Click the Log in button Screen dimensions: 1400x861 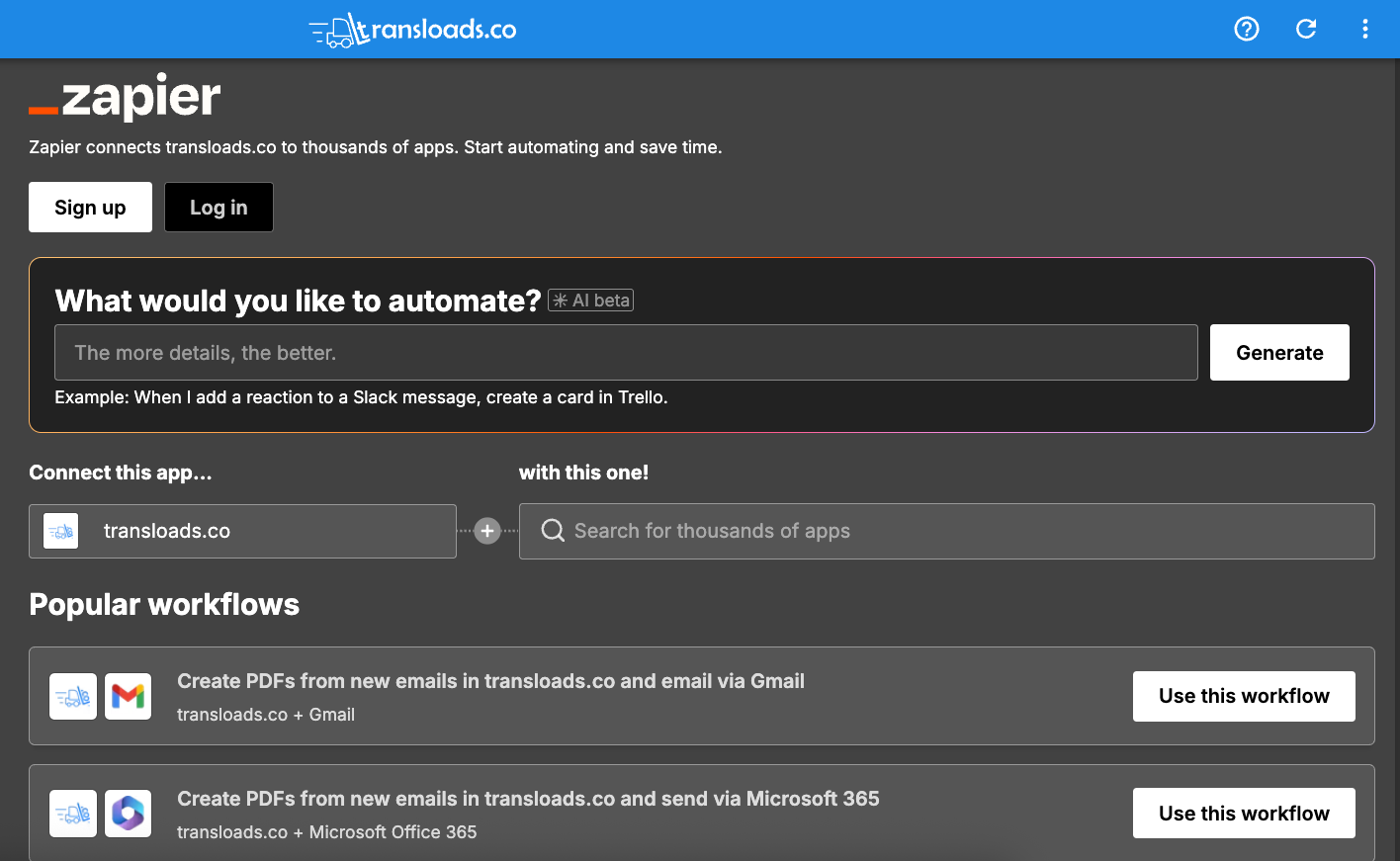(x=219, y=208)
